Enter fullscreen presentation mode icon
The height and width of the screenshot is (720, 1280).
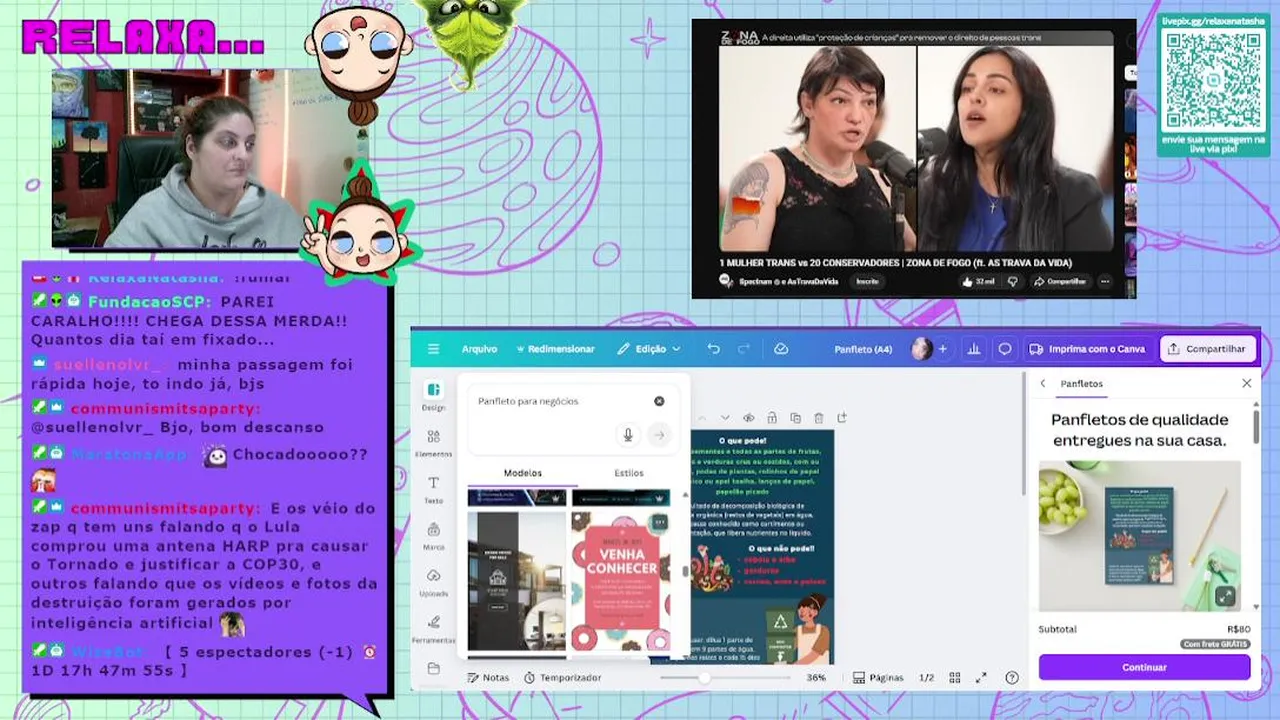[982, 677]
